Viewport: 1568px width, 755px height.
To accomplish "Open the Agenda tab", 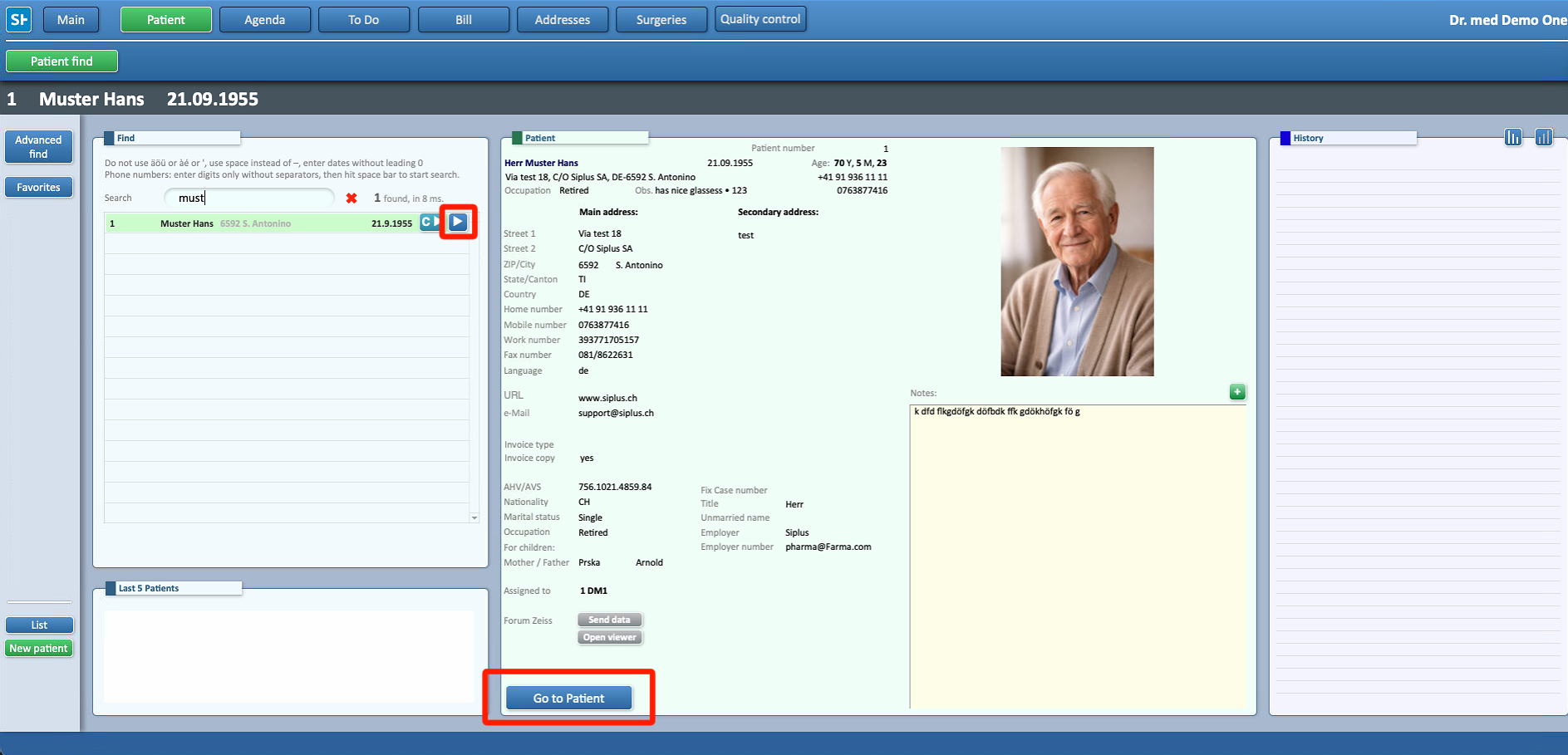I will (264, 20).
